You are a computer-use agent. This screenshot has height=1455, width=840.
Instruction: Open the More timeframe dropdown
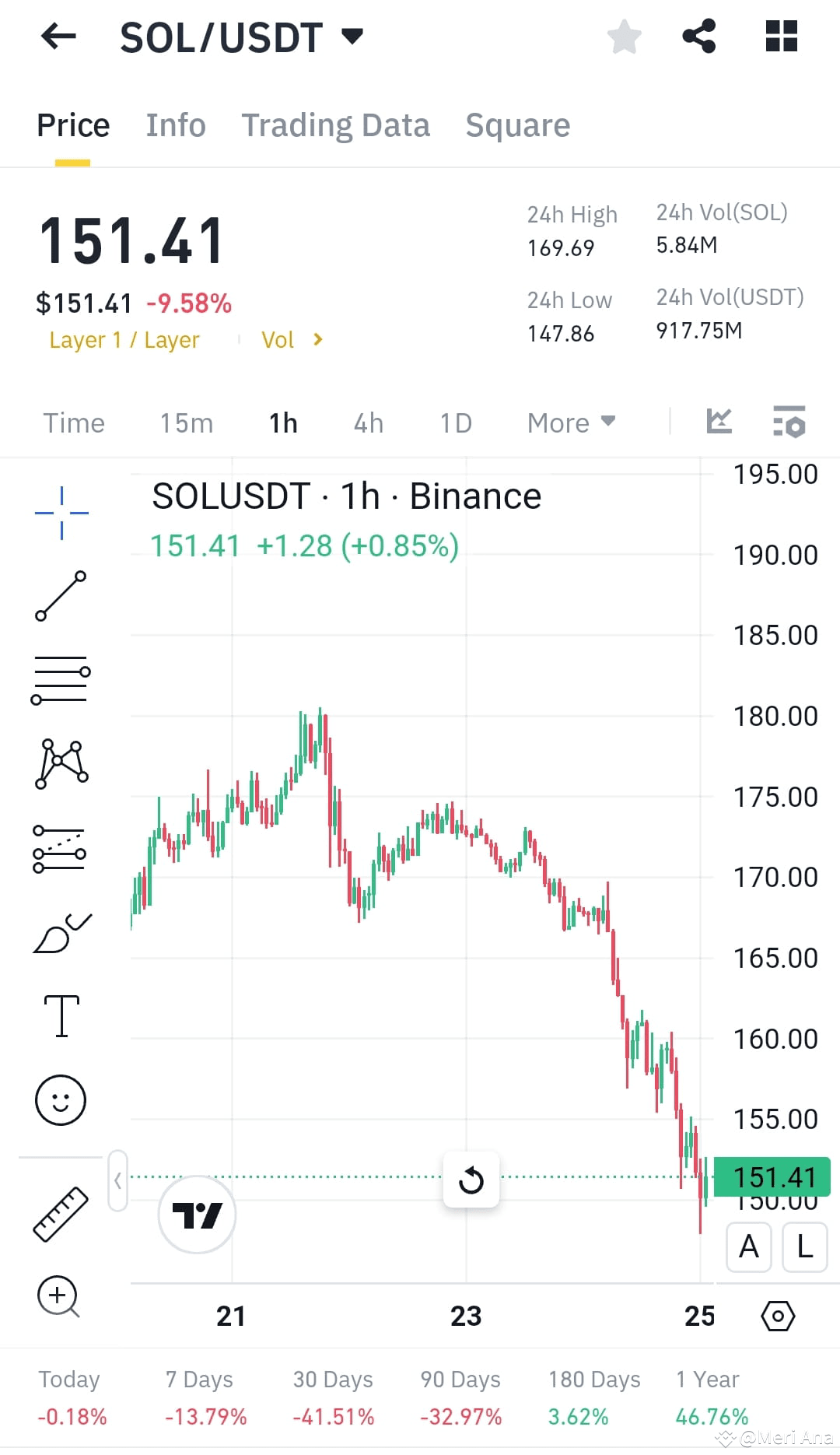(x=570, y=422)
